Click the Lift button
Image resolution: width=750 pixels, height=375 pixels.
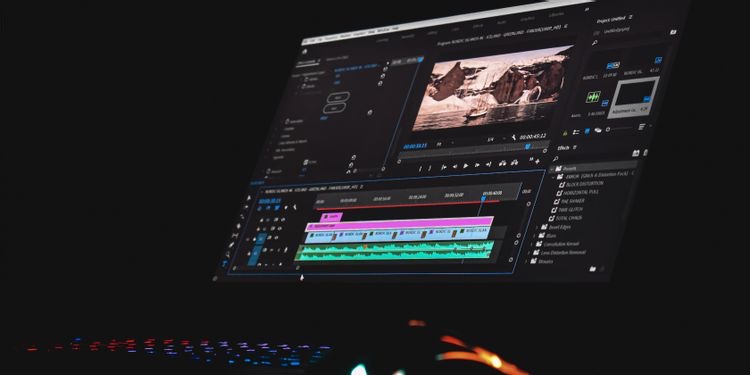tap(502, 163)
